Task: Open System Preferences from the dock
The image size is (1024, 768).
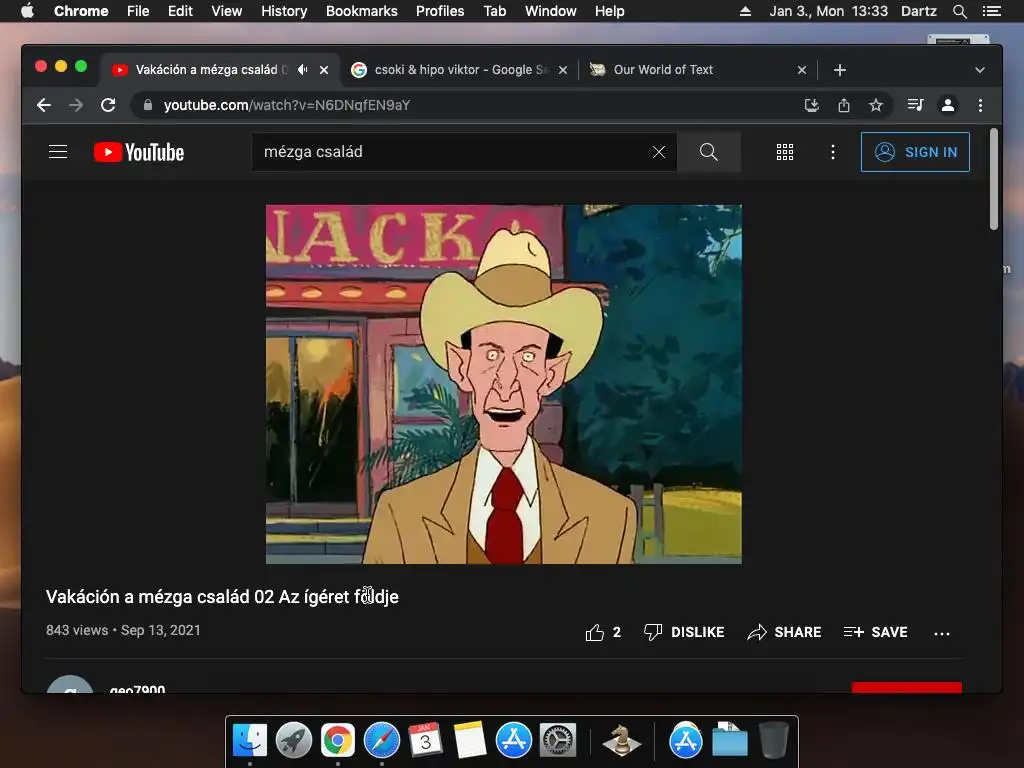Action: tap(558, 741)
